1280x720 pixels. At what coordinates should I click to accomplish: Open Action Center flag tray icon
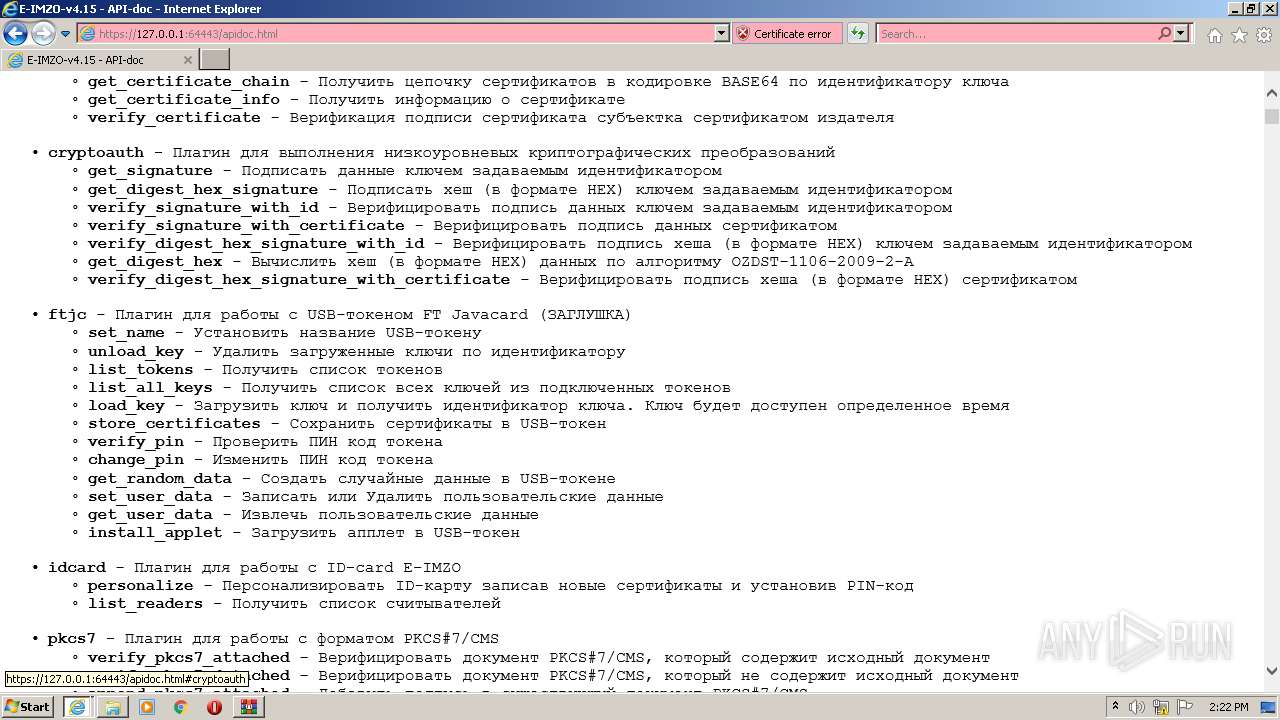[1184, 707]
